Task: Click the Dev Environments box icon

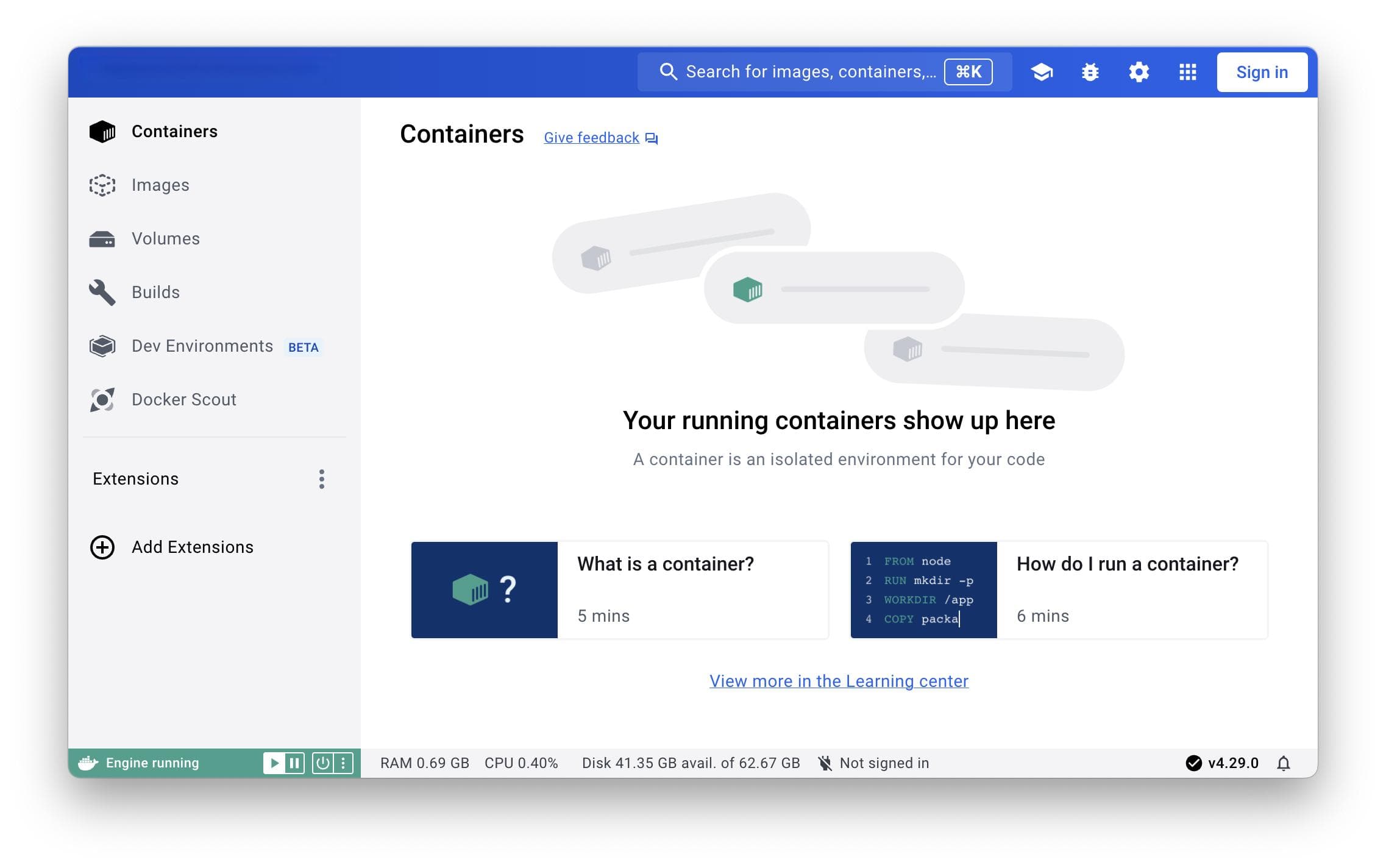Action: (x=102, y=346)
